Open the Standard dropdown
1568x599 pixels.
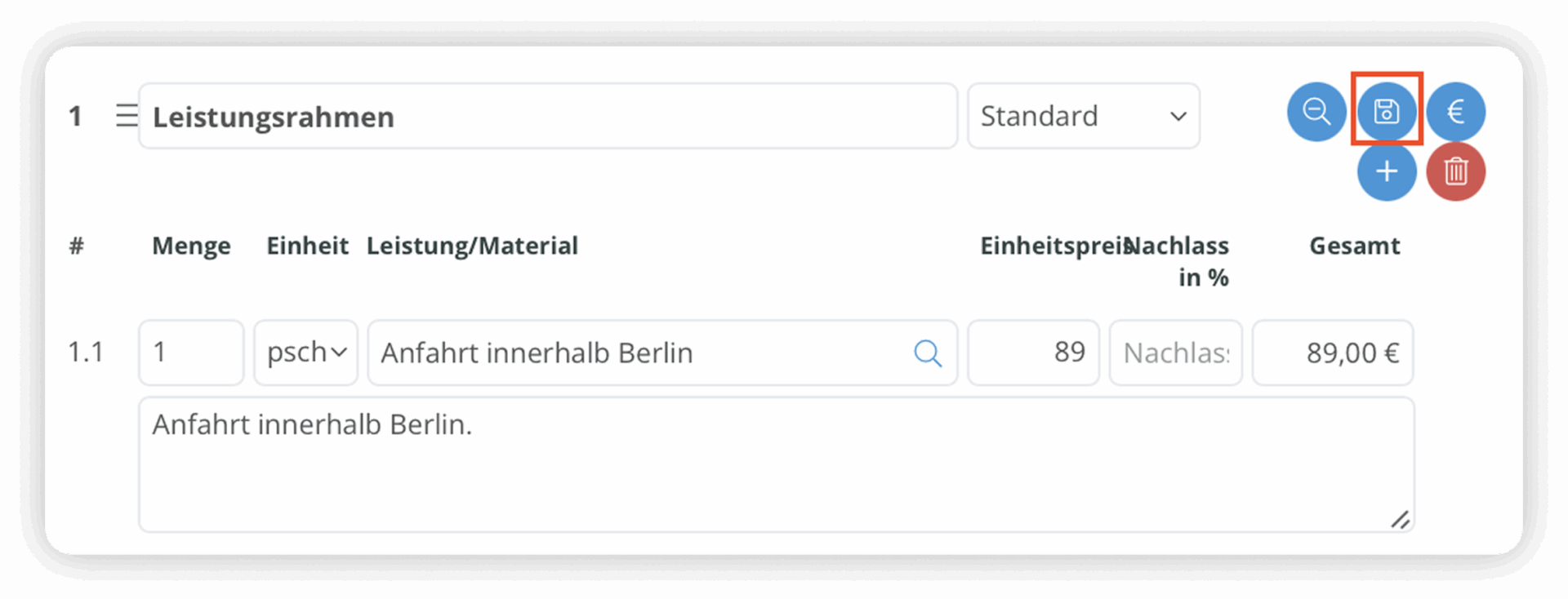(1084, 116)
